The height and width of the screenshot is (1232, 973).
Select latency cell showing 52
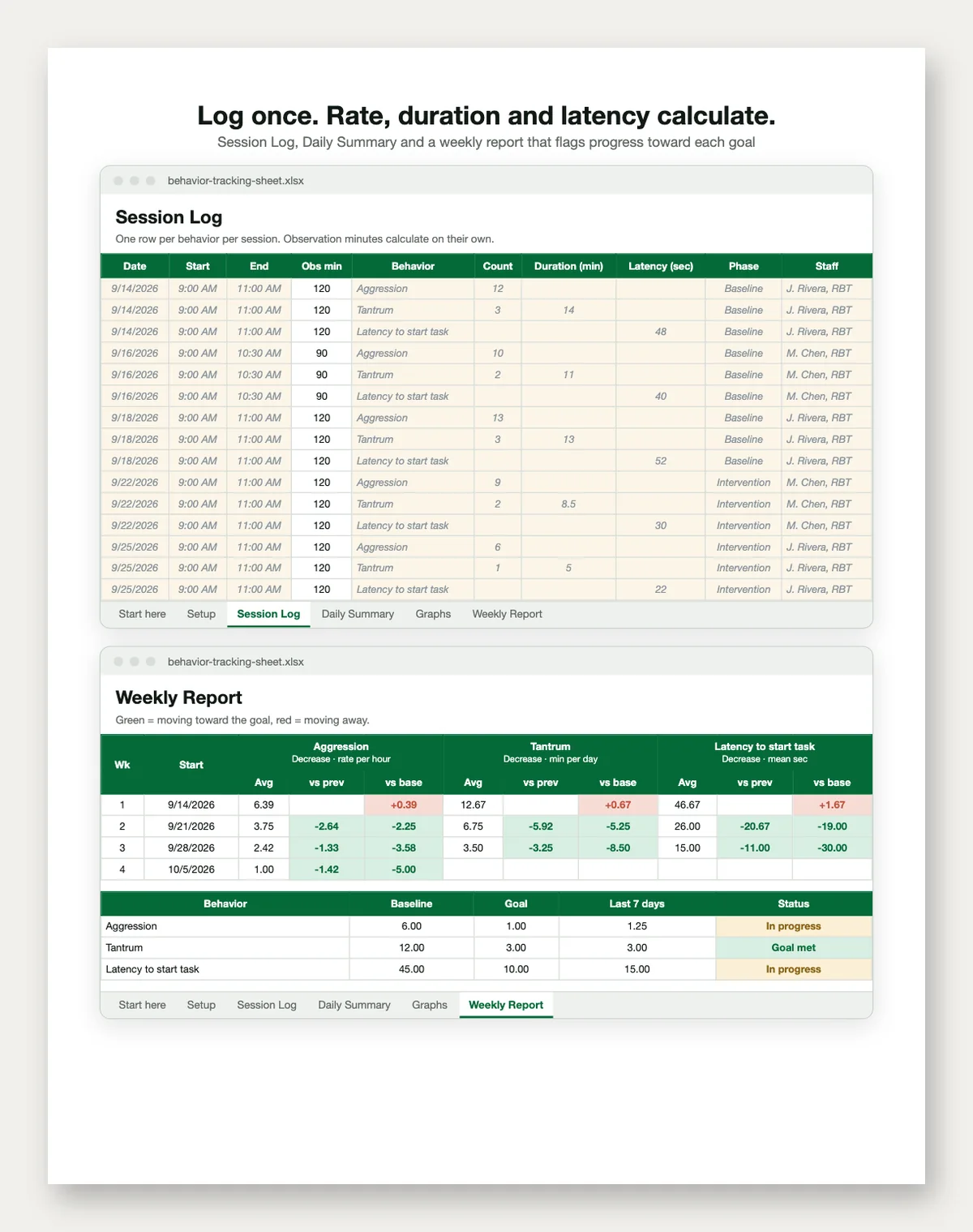tap(661, 461)
